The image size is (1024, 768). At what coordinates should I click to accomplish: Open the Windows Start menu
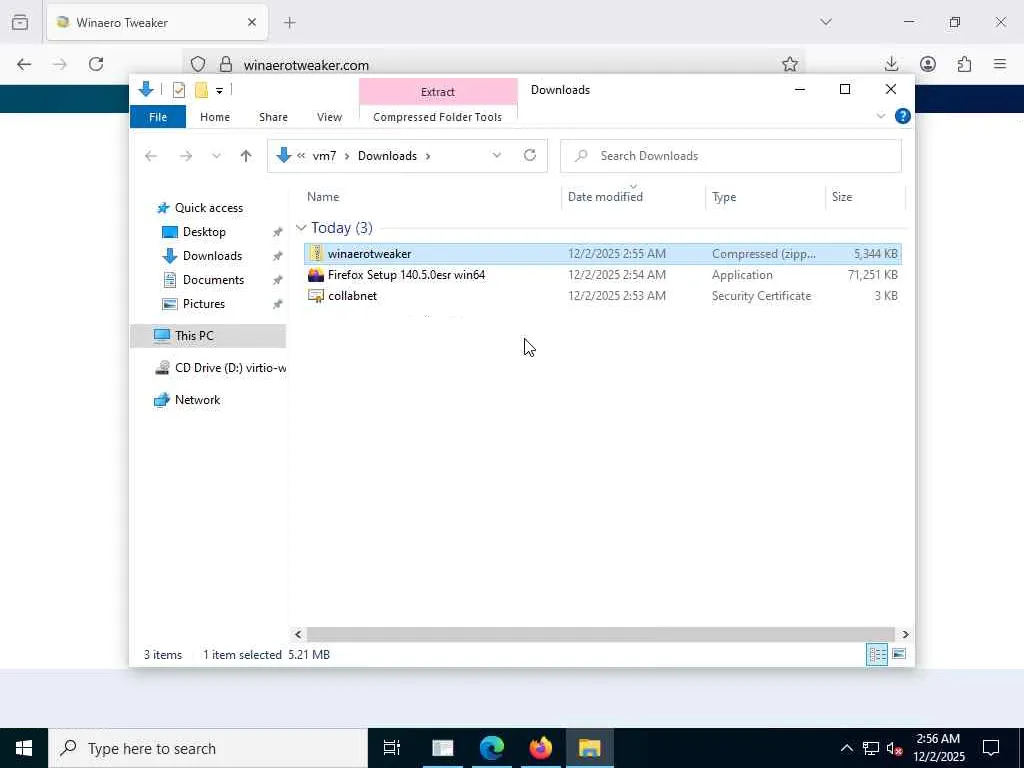(x=24, y=748)
